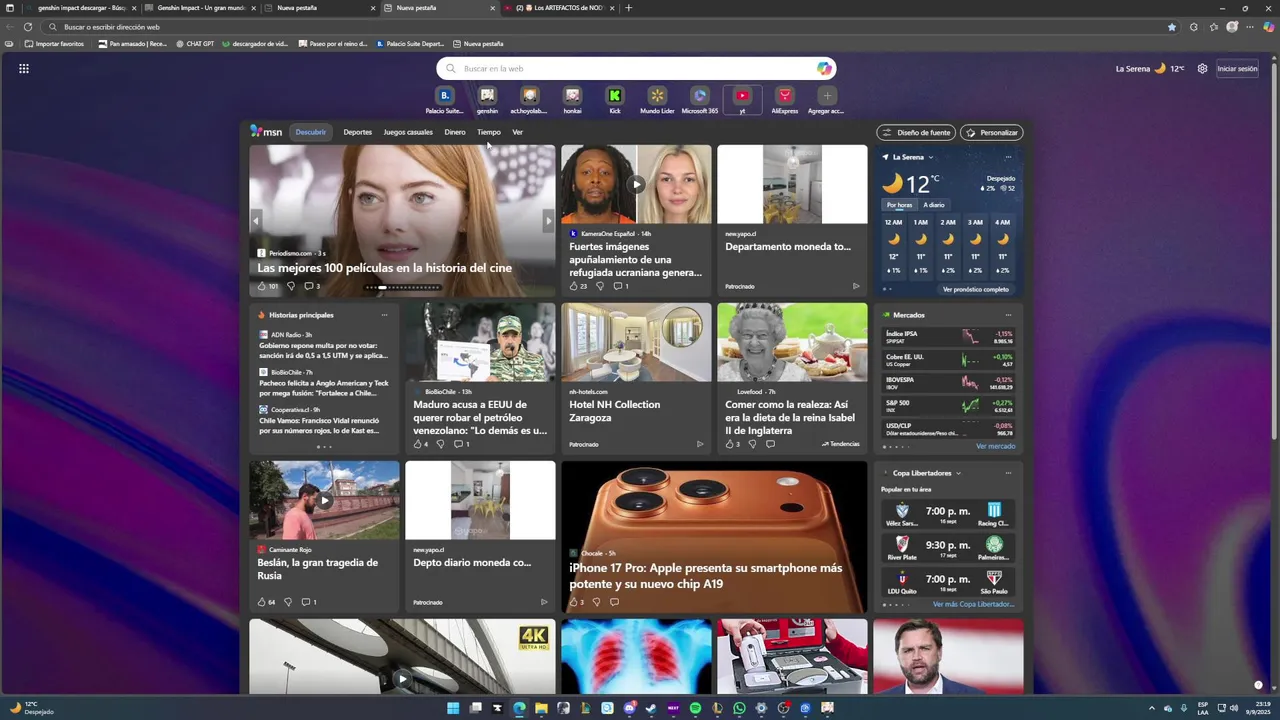Image resolution: width=1280 pixels, height=720 pixels.
Task: Open the Hotel NH Collection Zaragoza card
Action: tap(636, 378)
